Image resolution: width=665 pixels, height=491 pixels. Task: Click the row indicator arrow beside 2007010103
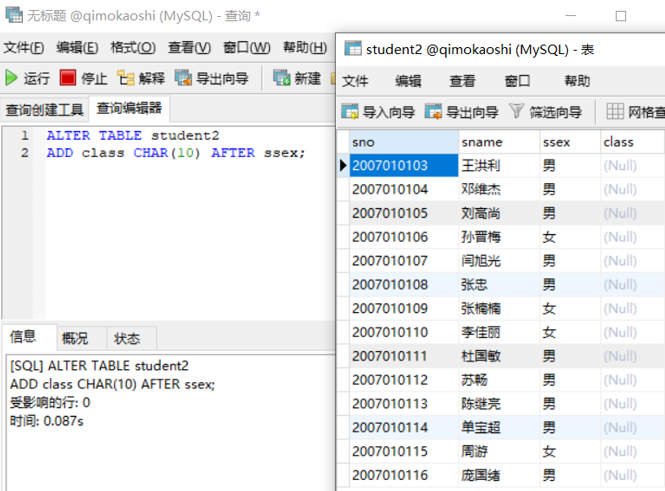[x=343, y=165]
